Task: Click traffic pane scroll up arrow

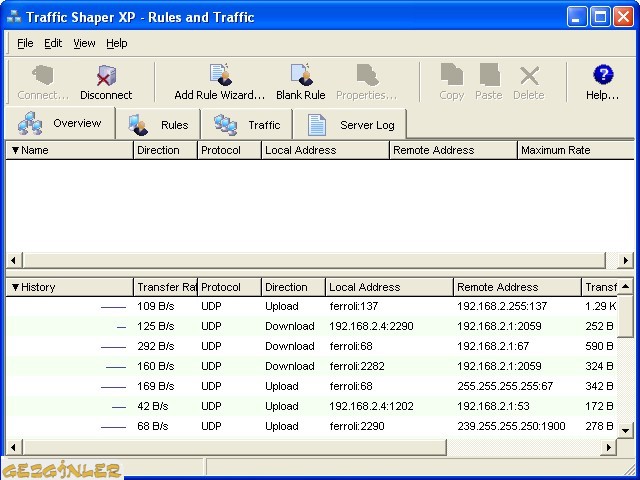Action: click(625, 287)
